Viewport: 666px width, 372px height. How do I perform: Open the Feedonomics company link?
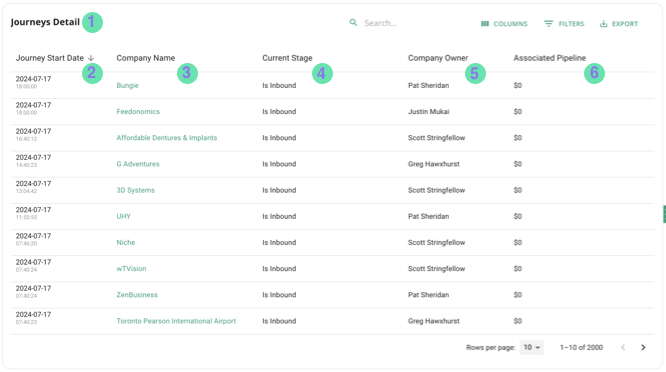point(138,112)
